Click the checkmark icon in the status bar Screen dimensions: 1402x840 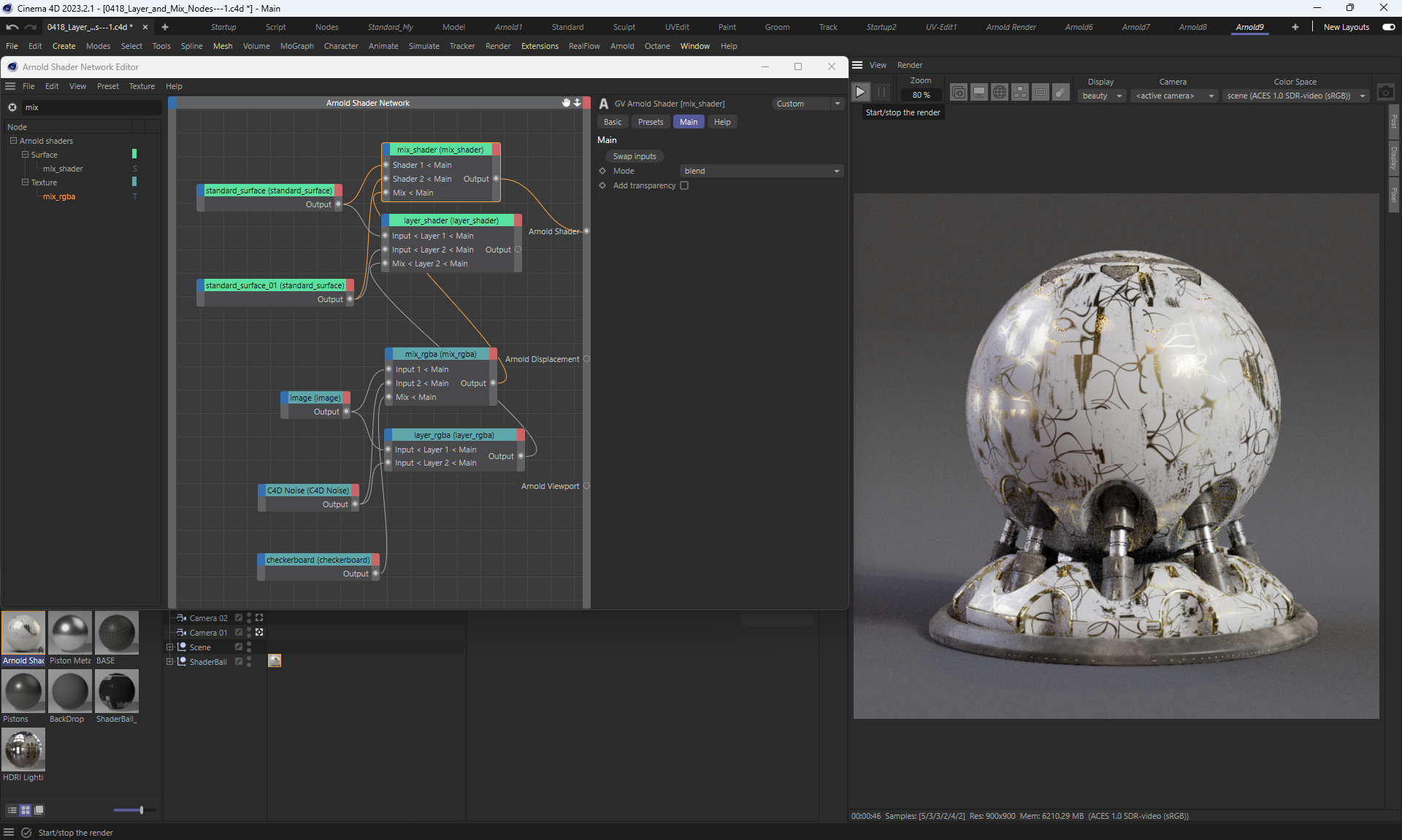click(x=26, y=833)
